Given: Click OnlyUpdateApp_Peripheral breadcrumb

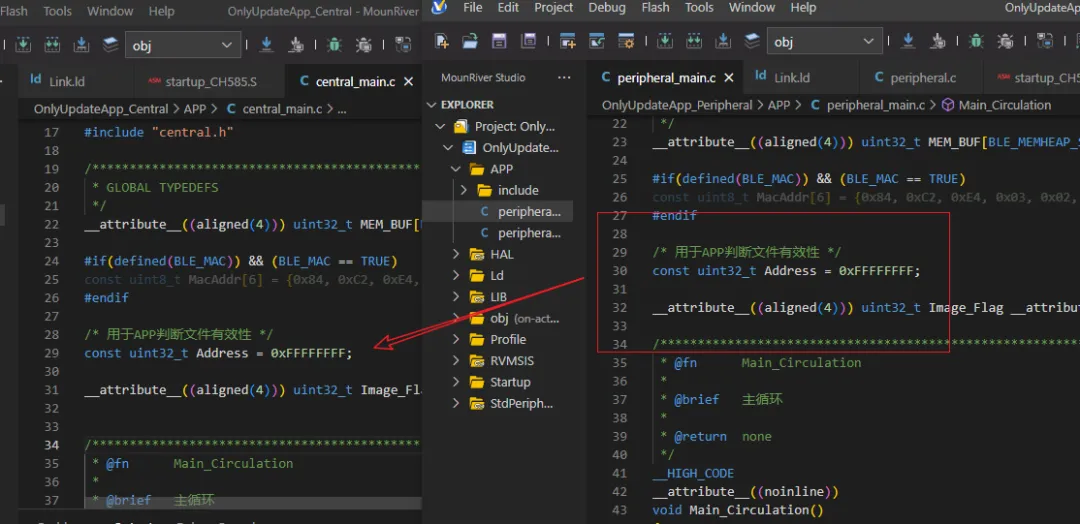Looking at the screenshot, I should tap(677, 105).
